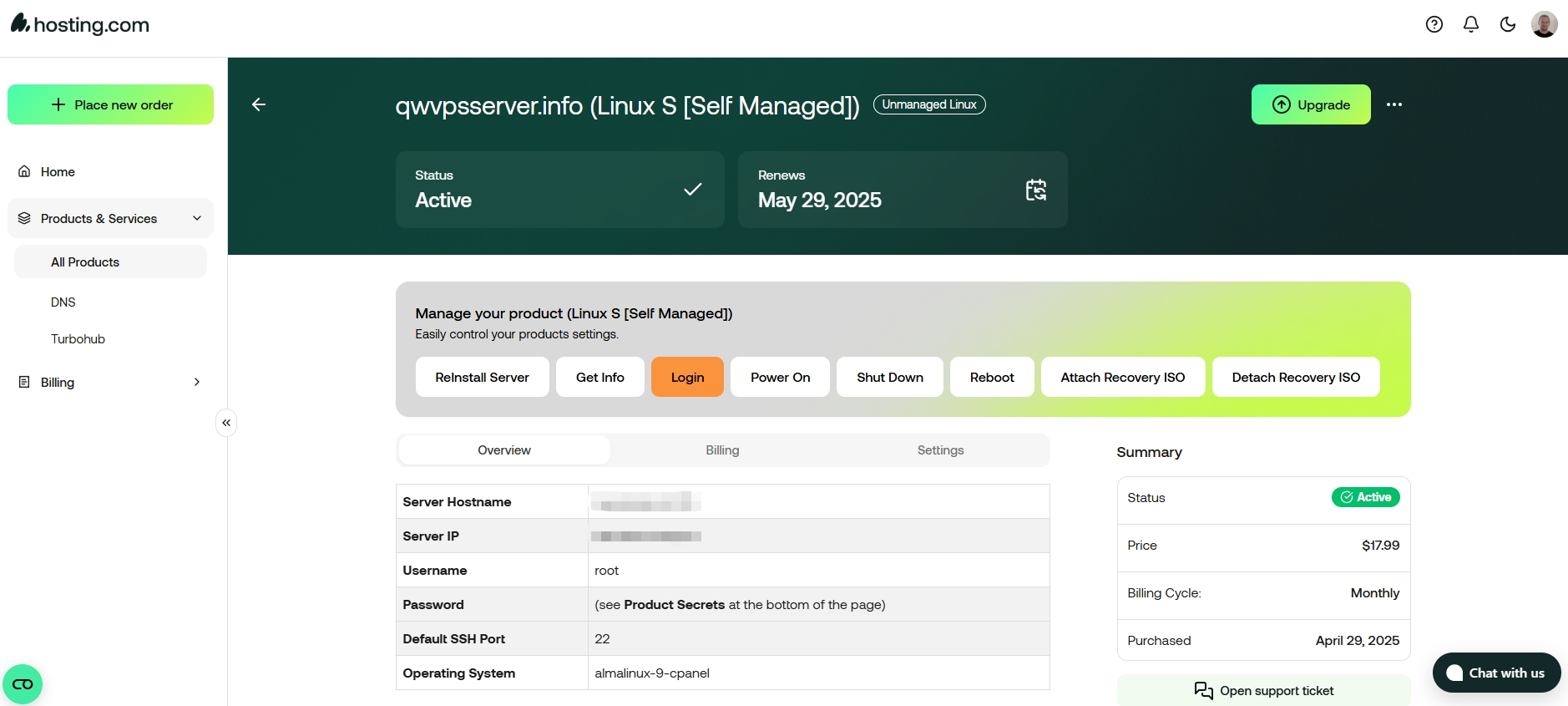Click the 'Operating System' row label

click(458, 673)
